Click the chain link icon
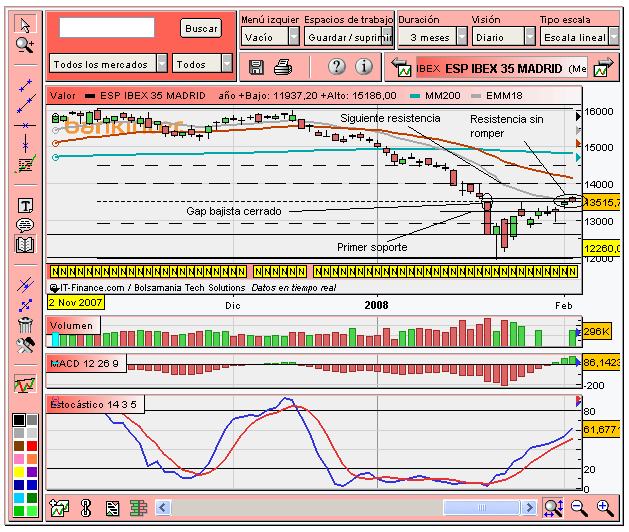Image resolution: width=629 pixels, height=532 pixels. 86,508
